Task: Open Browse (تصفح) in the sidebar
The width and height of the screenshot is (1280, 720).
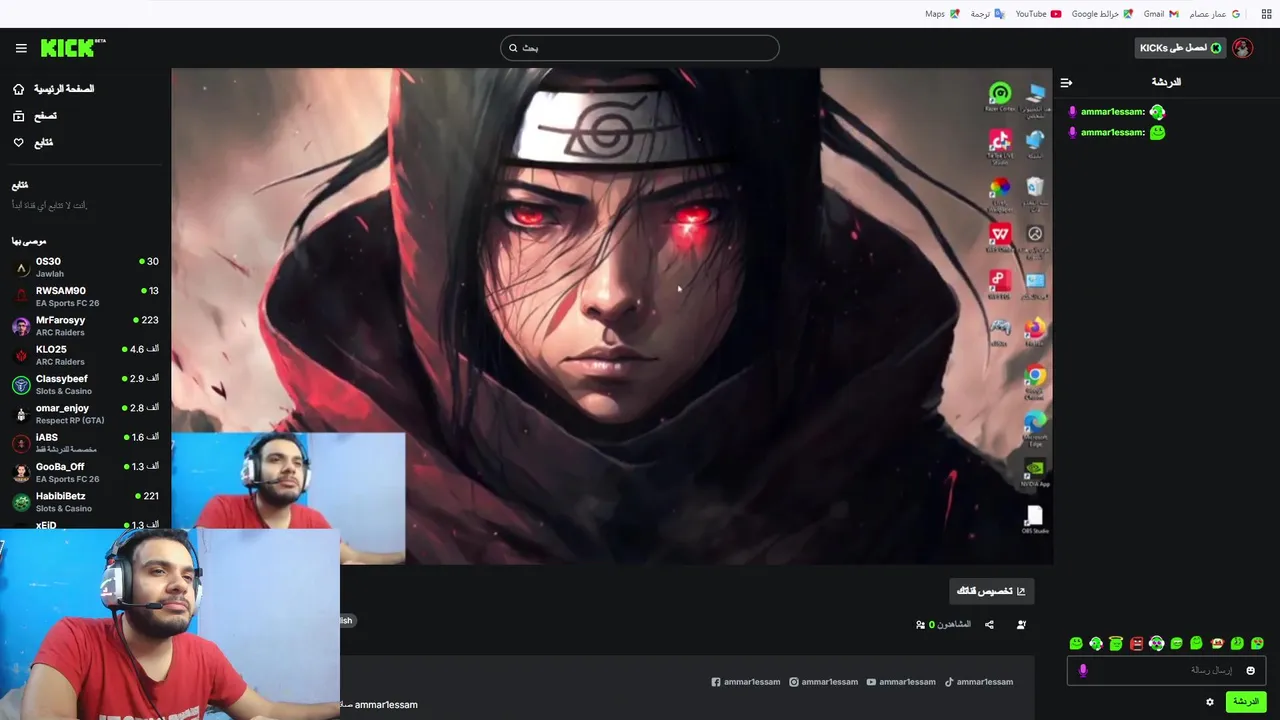Action: [x=35, y=116]
